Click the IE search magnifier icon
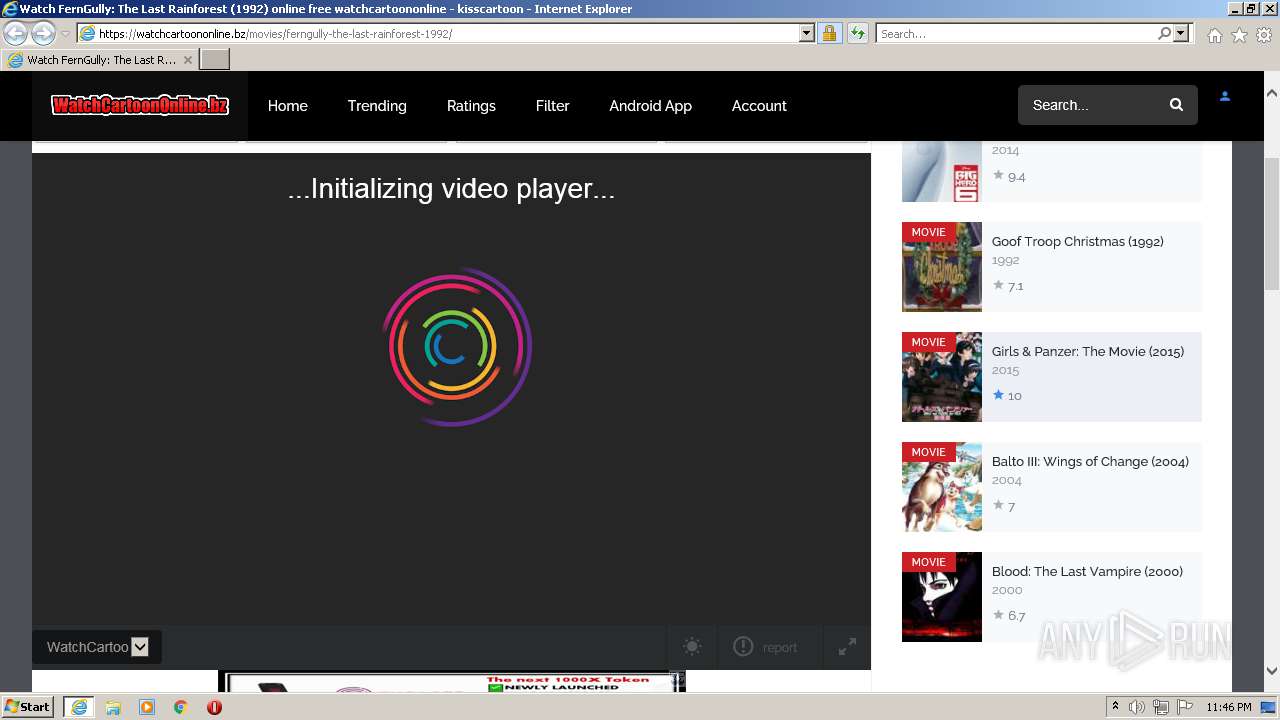This screenshot has height=720, width=1280. pyautogui.click(x=1164, y=33)
